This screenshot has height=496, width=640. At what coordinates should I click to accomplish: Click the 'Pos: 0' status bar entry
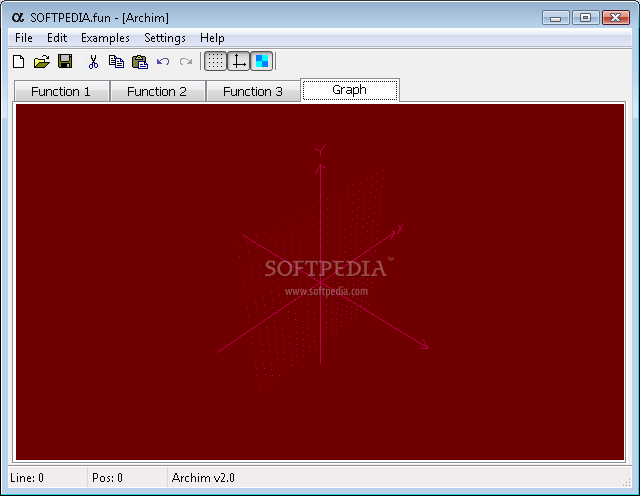tap(107, 478)
